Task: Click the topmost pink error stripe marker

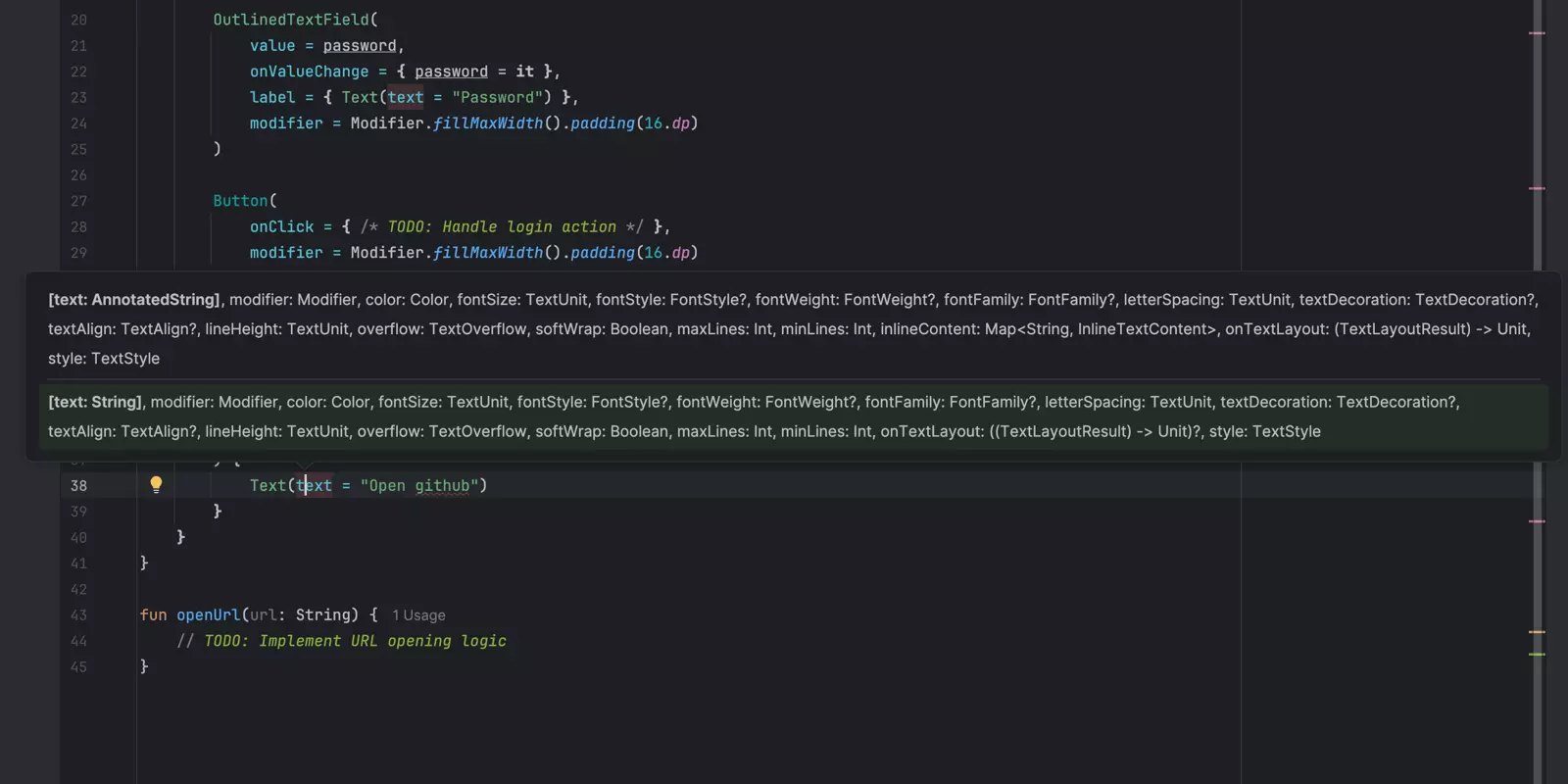Action: pos(1537,33)
